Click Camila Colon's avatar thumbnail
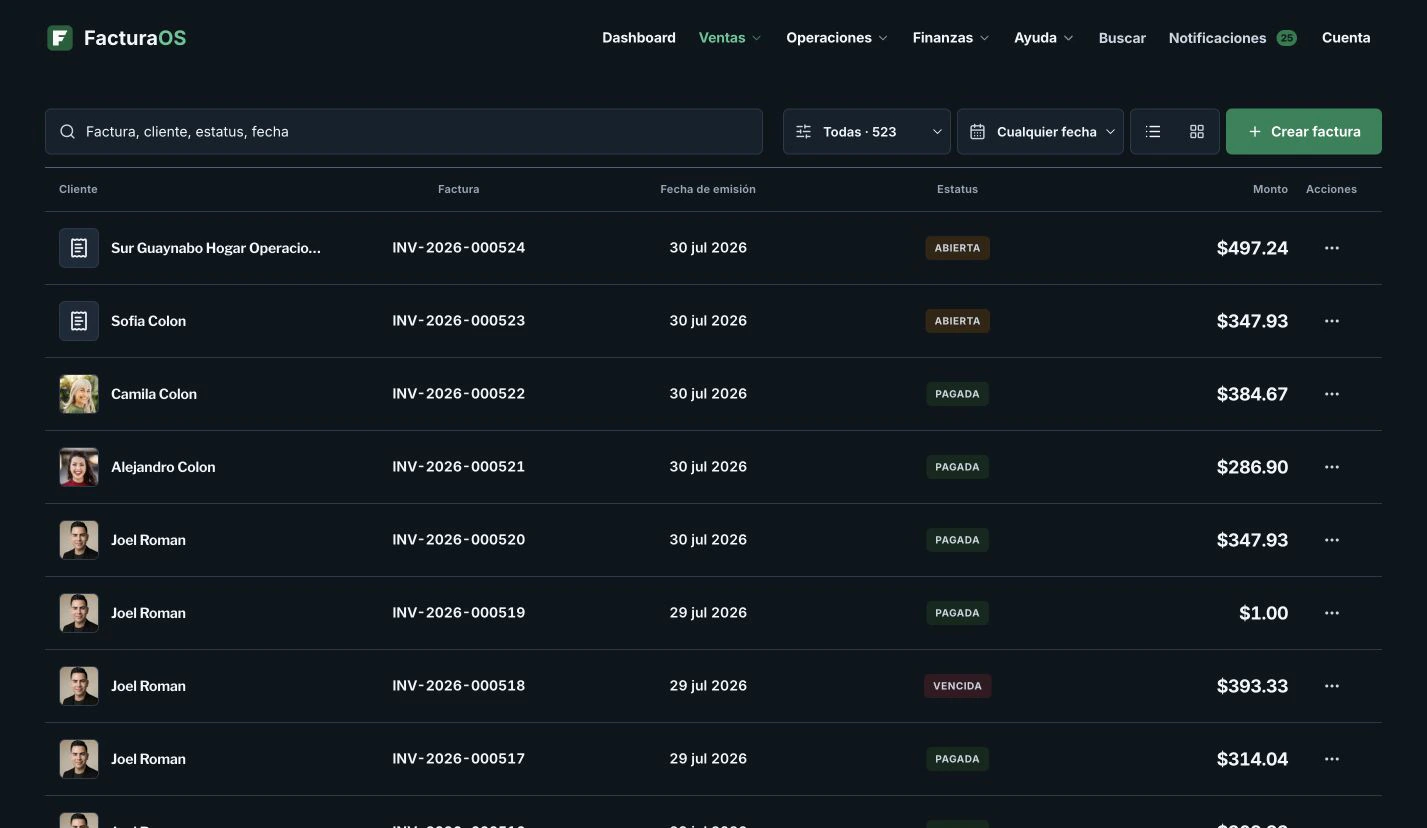 (79, 394)
